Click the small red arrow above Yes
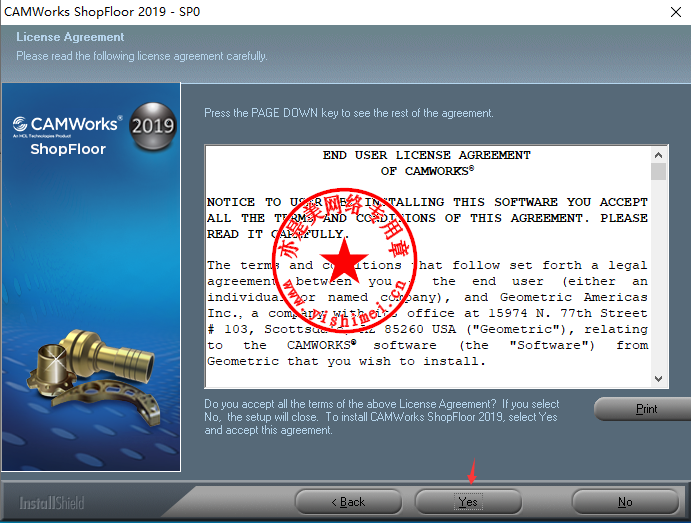The height and width of the screenshot is (523, 691). 471,470
